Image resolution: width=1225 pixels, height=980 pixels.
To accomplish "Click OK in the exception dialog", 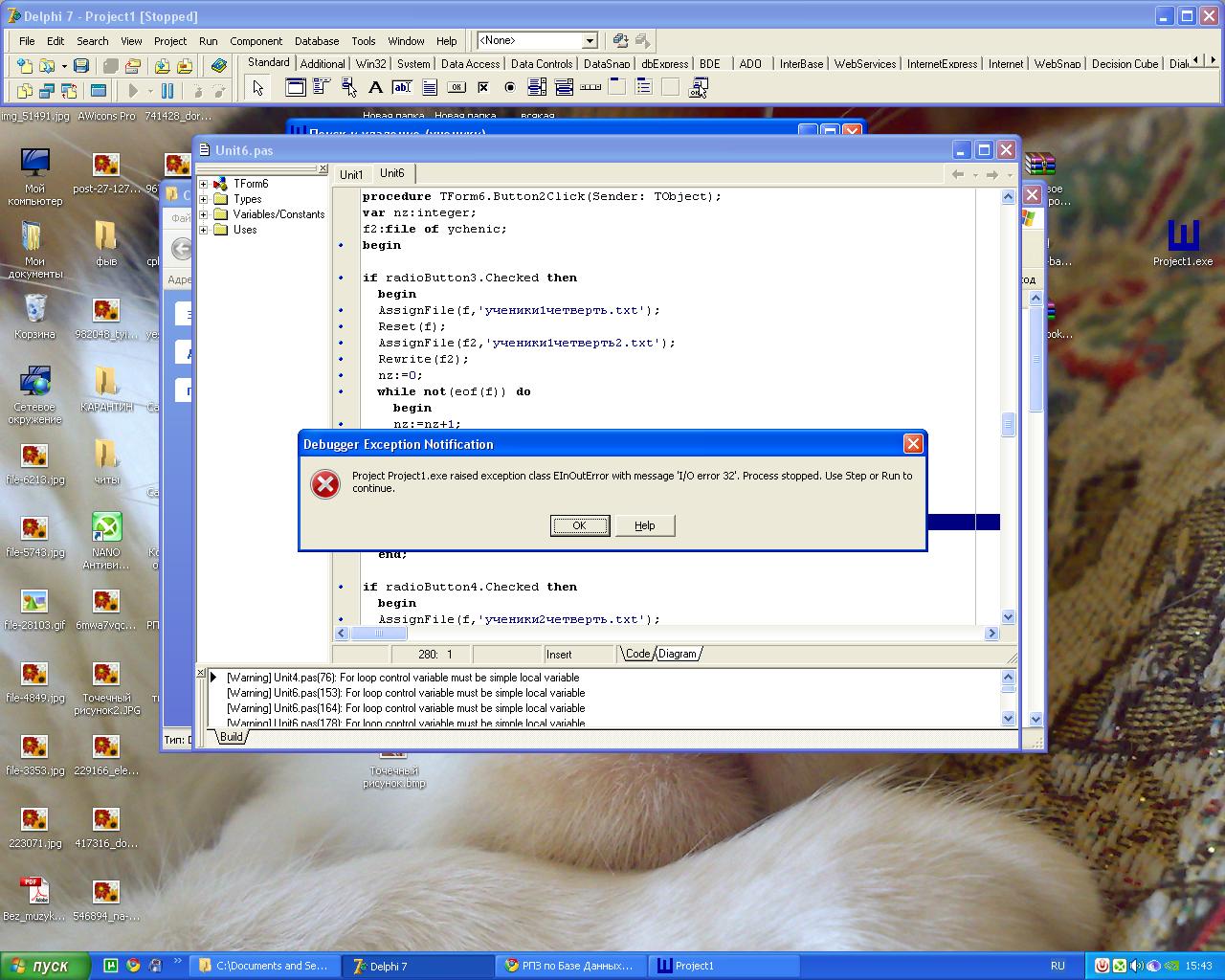I will tap(579, 525).
